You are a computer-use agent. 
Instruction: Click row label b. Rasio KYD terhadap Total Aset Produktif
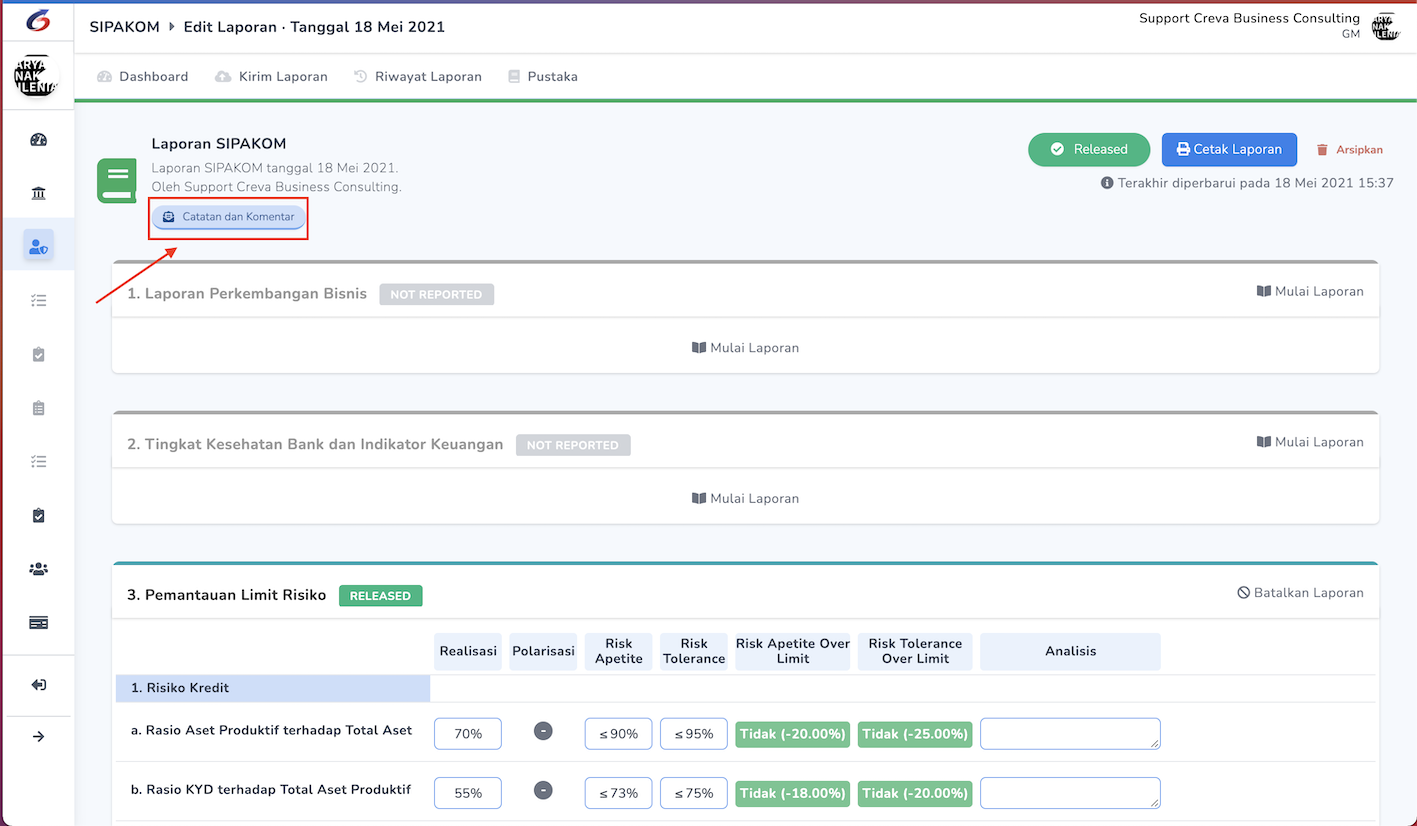[271, 790]
